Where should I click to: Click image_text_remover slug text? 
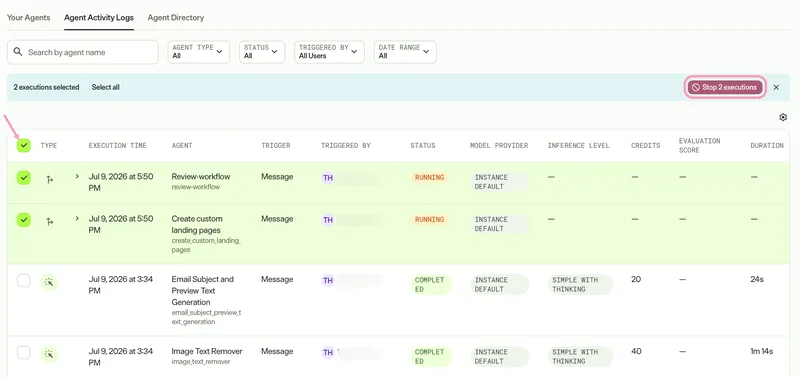[x=201, y=362]
